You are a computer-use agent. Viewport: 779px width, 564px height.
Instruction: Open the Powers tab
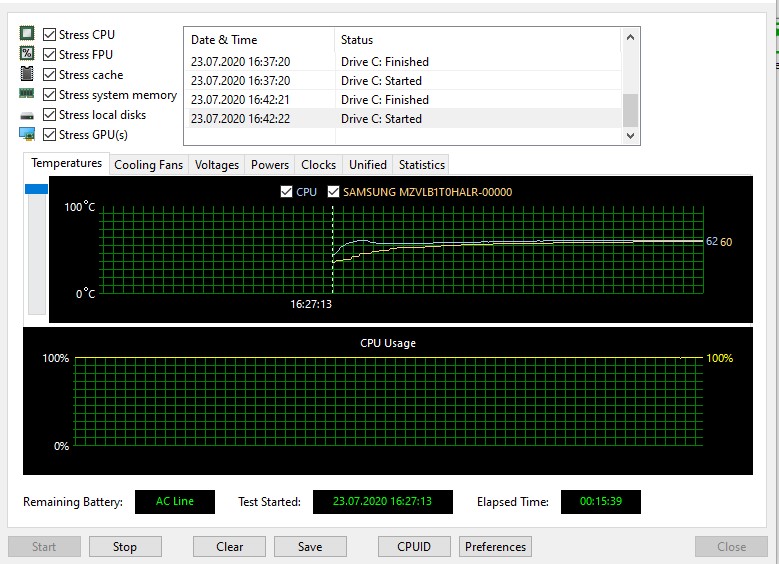[270, 165]
